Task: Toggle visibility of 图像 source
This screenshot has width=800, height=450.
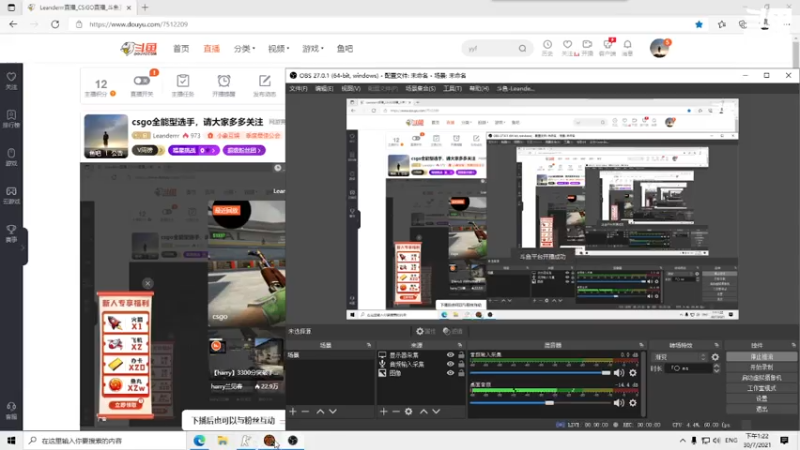Action: point(450,373)
